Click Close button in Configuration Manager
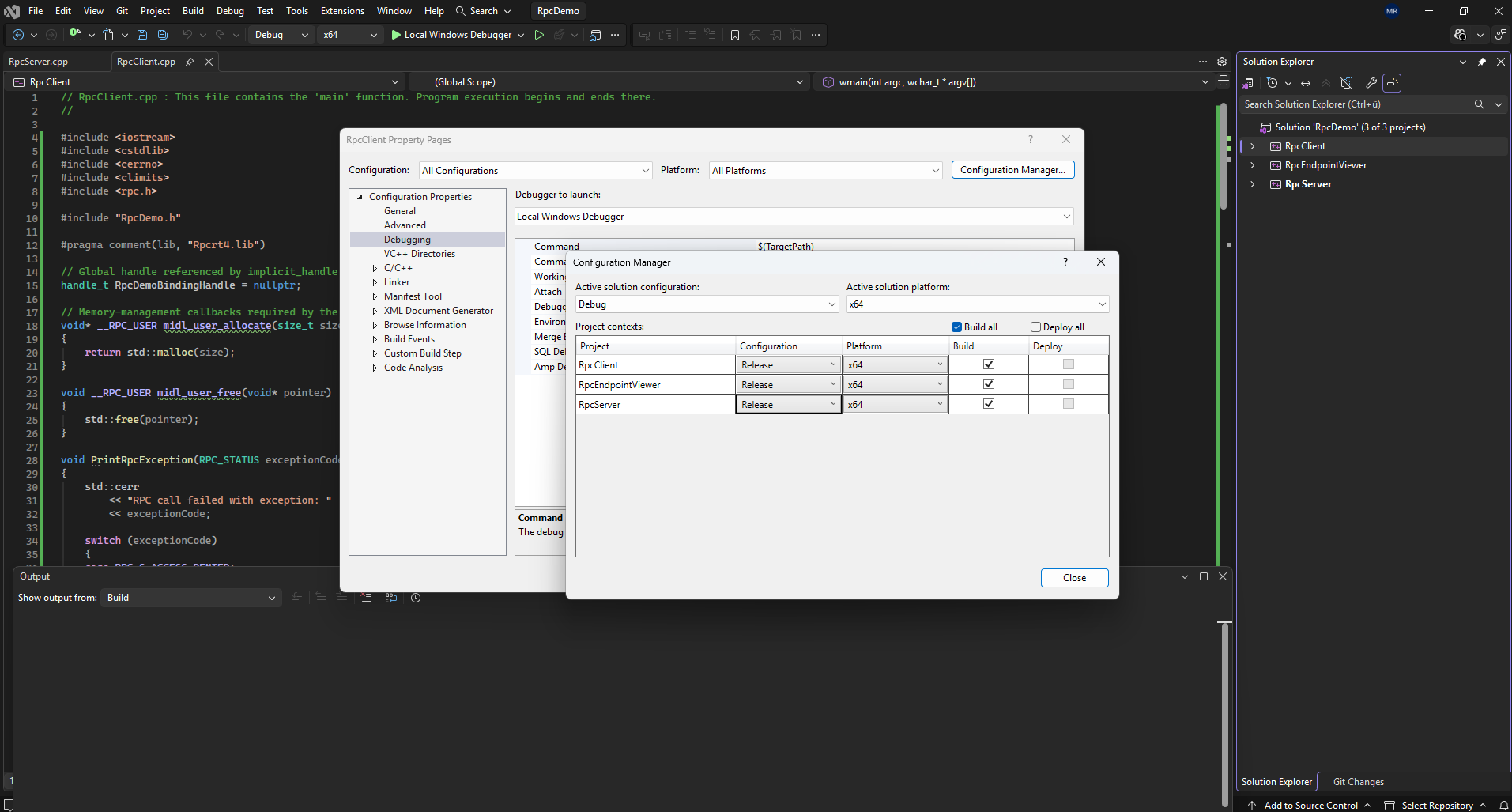The image size is (1512, 812). [1074, 578]
